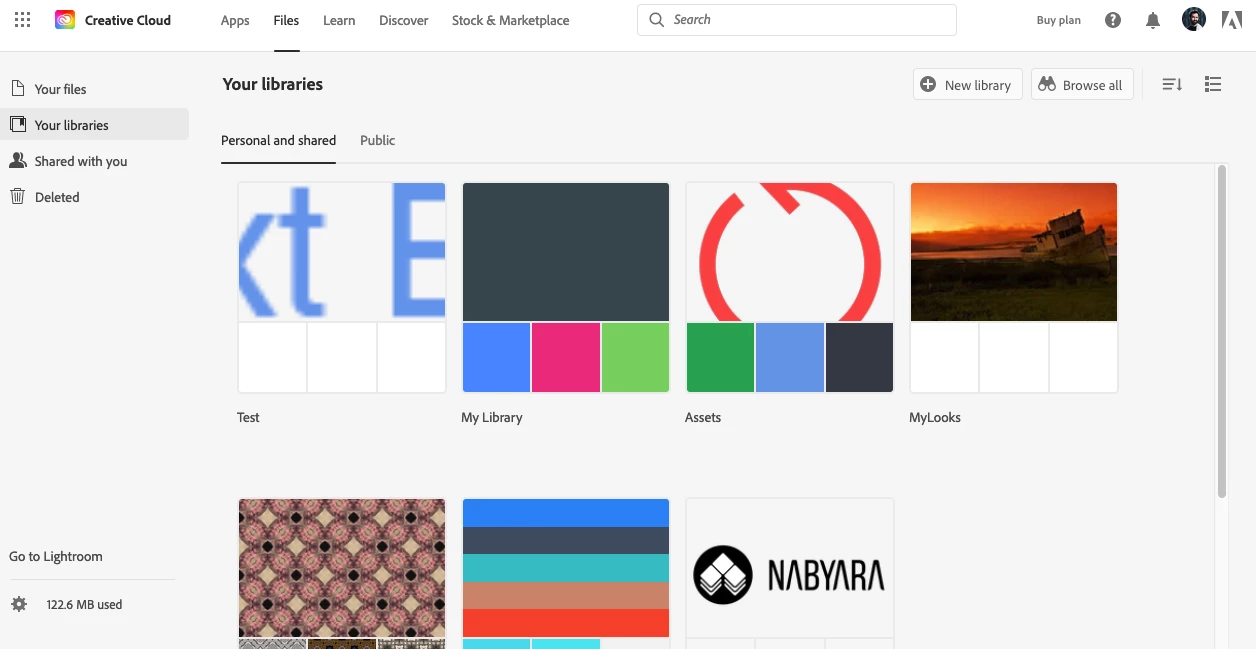Open the color stripes library thumbnail
1256x649 pixels.
point(566,568)
